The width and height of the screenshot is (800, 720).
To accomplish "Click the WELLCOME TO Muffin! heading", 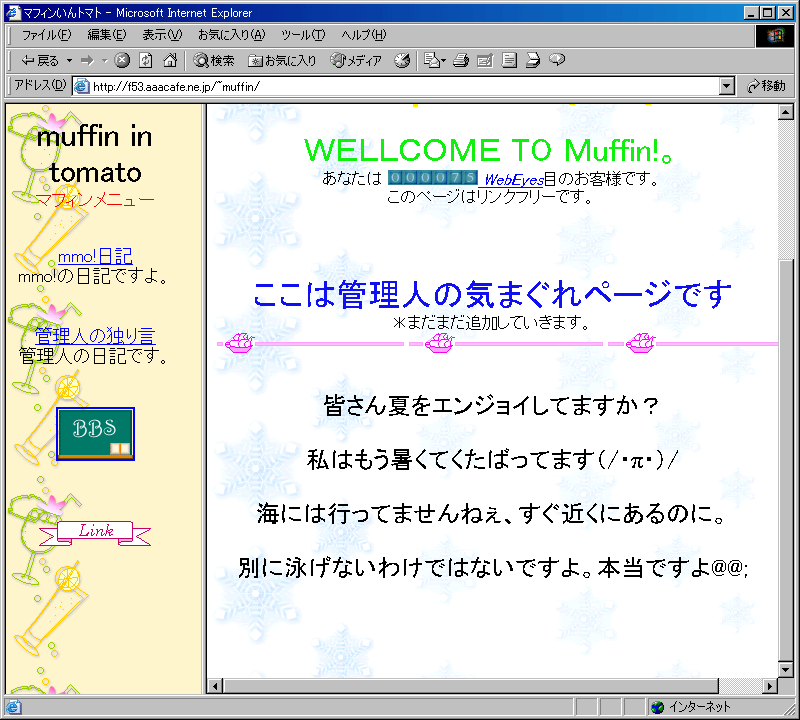I will point(489,150).
